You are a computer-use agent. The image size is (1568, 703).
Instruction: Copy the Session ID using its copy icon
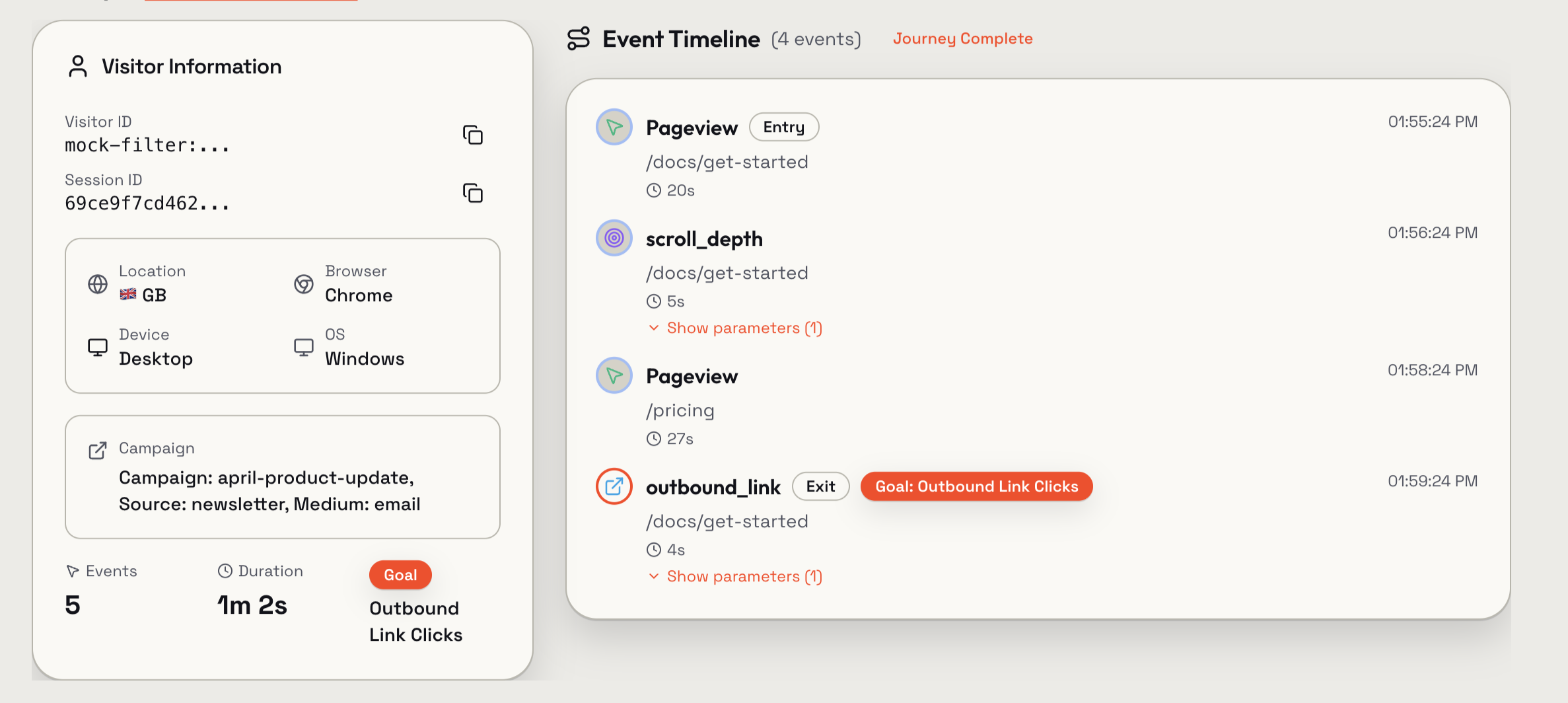(x=473, y=193)
